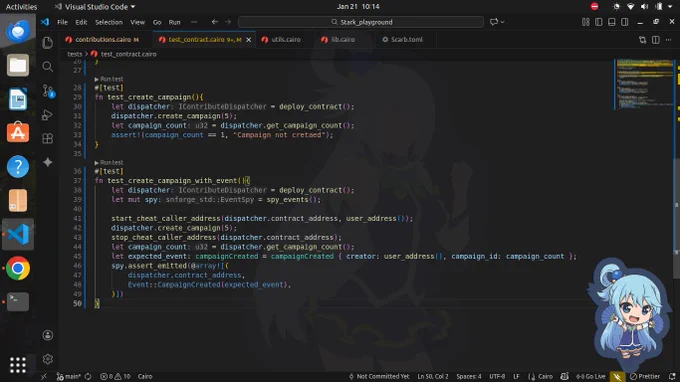The height and width of the screenshot is (382, 680).
Task: Toggle the Primary Side Bar
Action: point(598,22)
